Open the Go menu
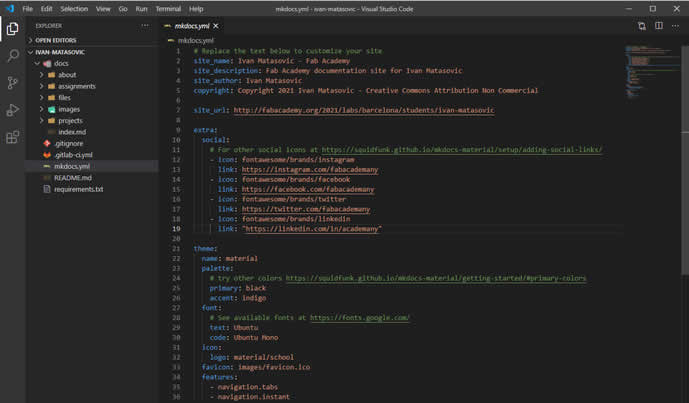 click(123, 9)
